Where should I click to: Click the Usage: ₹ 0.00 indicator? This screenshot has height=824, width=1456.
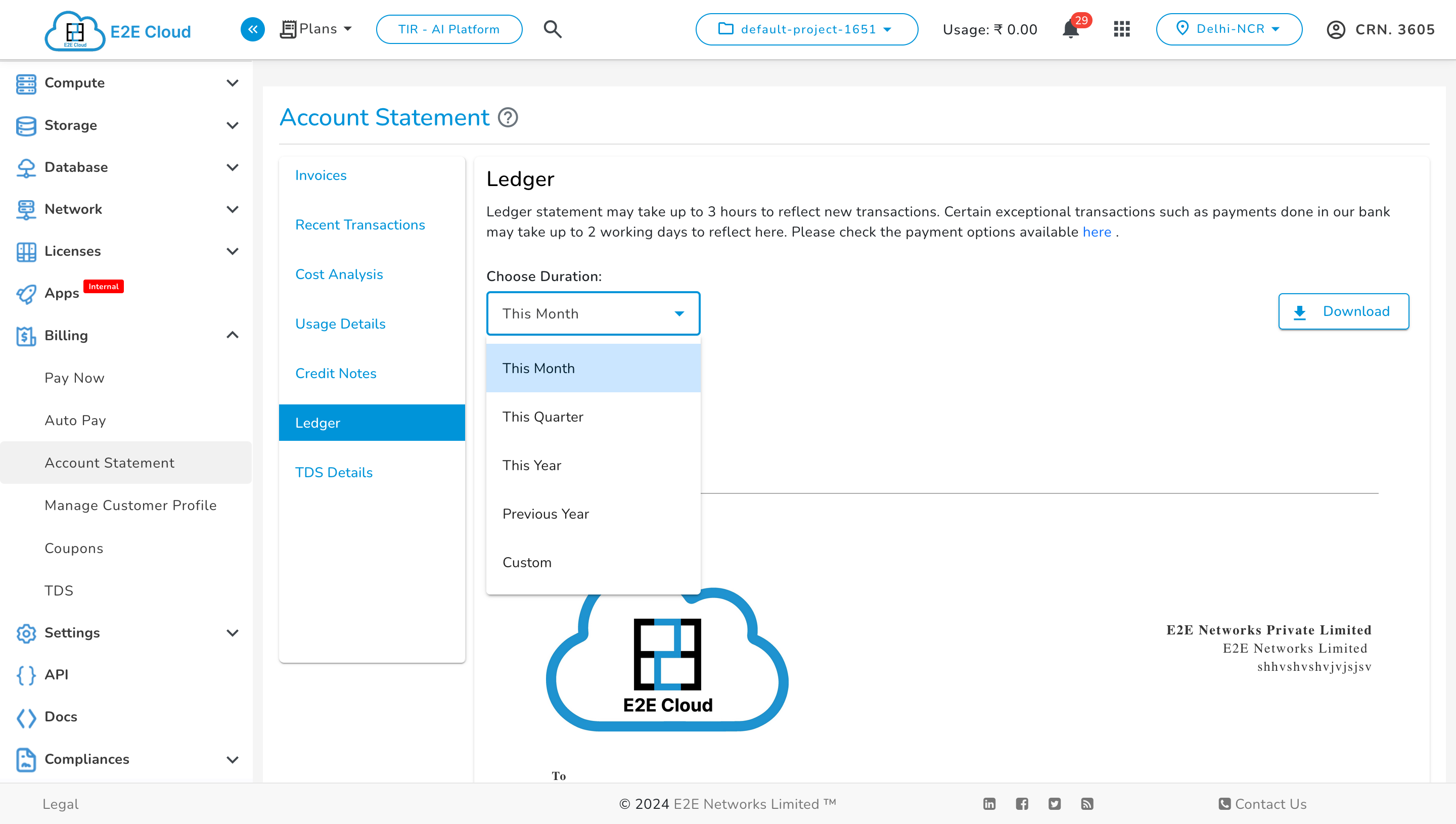(x=990, y=29)
